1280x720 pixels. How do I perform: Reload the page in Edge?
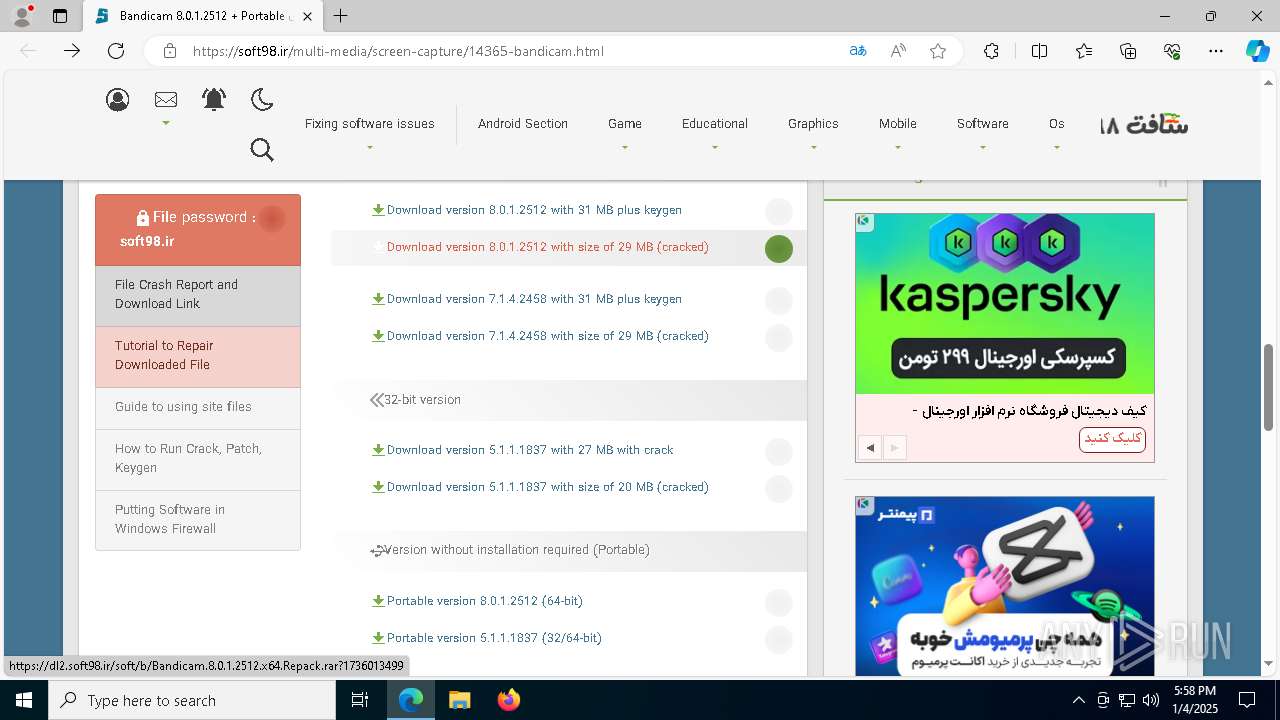tap(116, 51)
